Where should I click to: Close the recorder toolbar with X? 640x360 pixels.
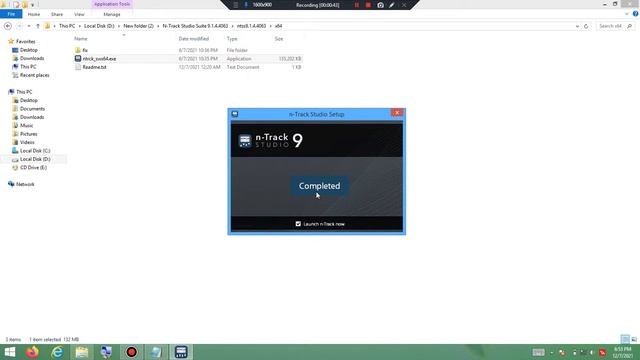(404, 5)
